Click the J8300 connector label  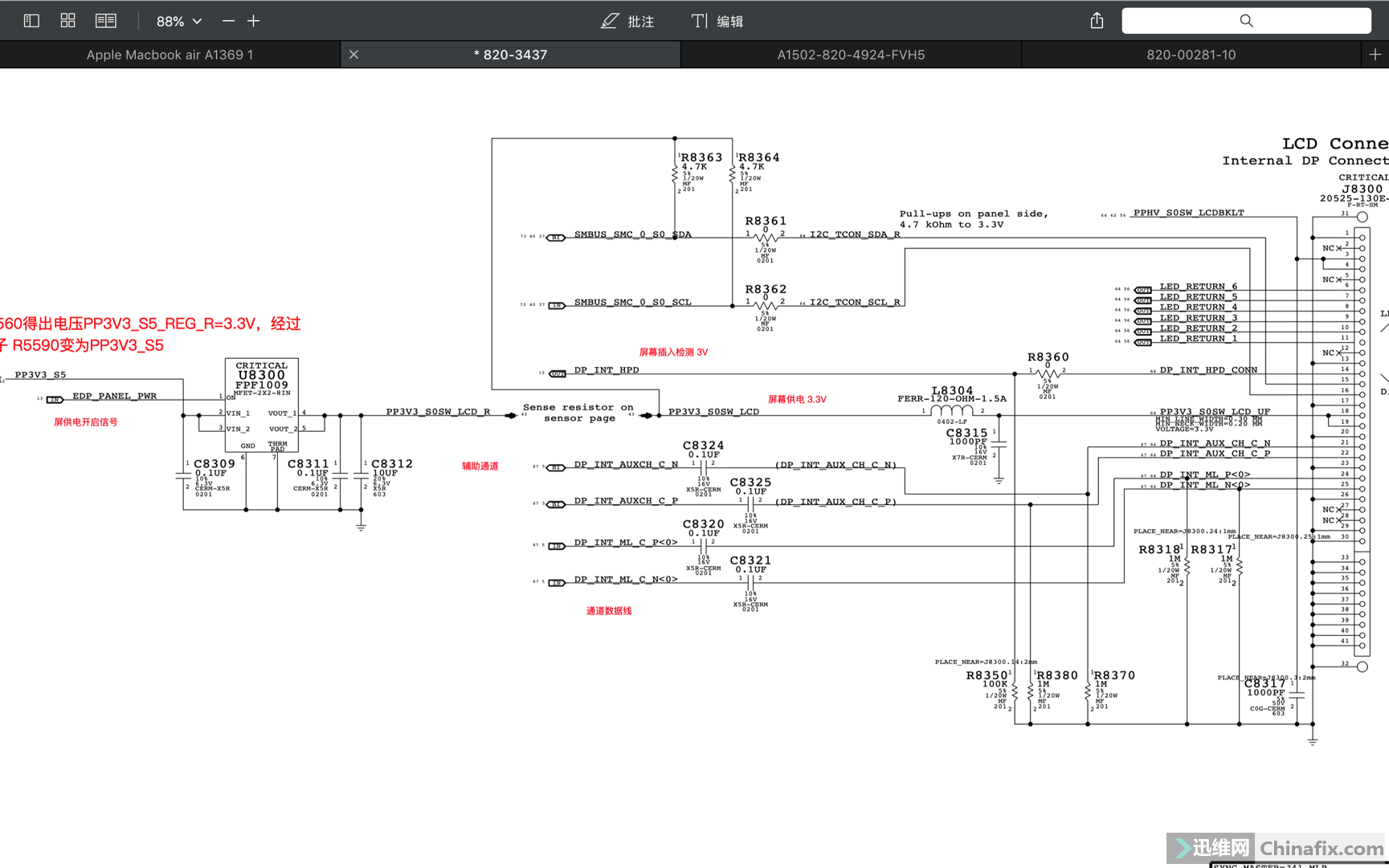[1362, 189]
